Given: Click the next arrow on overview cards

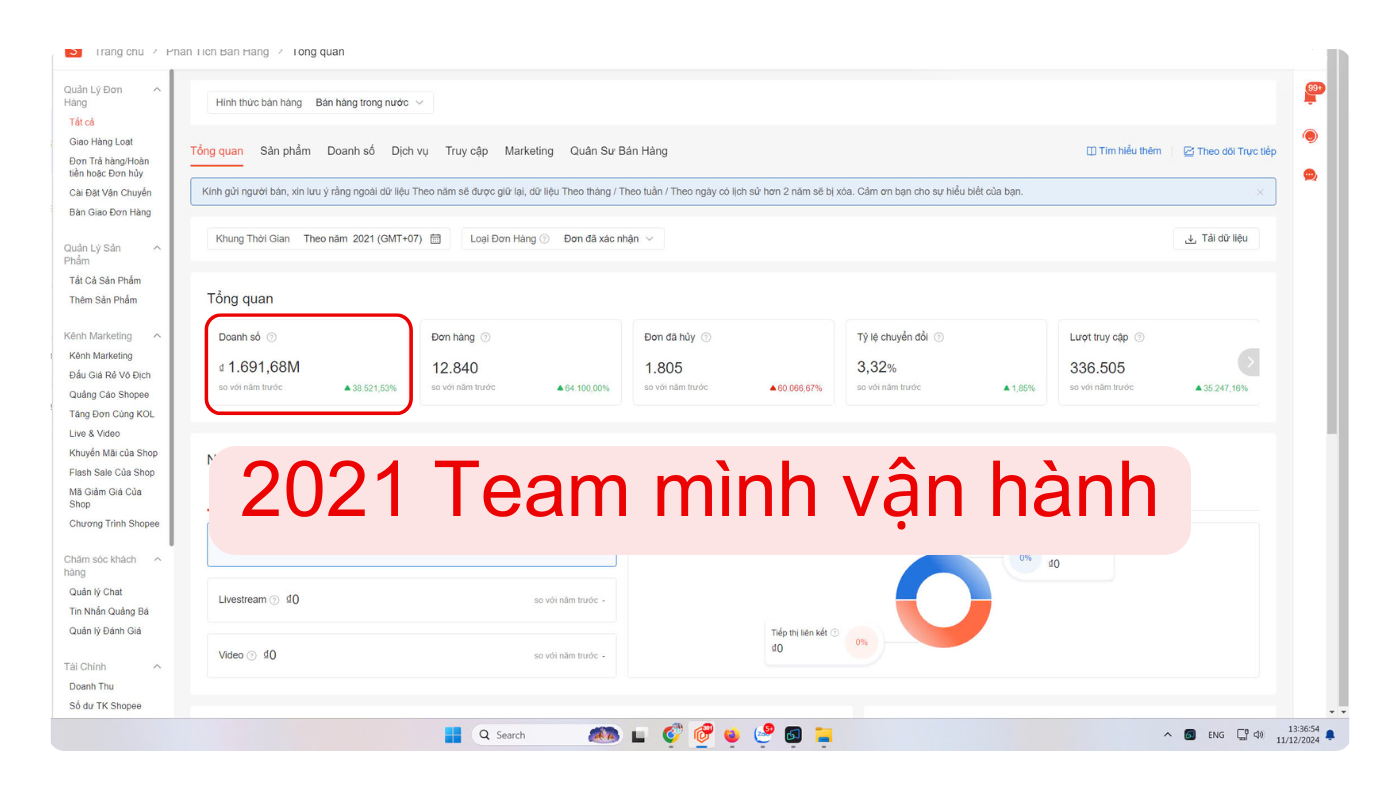Looking at the screenshot, I should click(1249, 361).
